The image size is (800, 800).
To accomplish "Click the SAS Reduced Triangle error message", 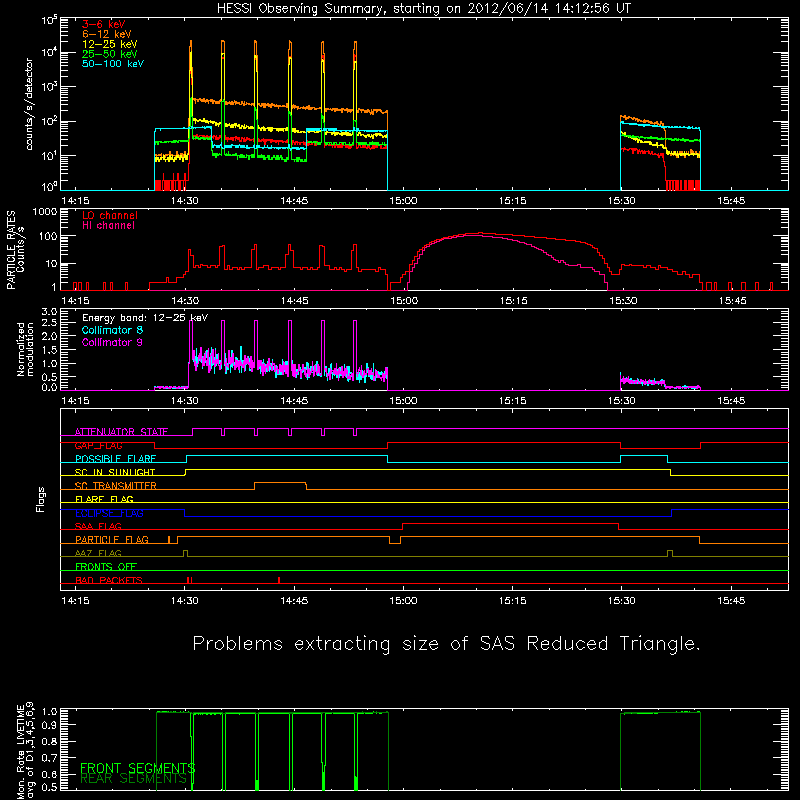I will tap(446, 644).
